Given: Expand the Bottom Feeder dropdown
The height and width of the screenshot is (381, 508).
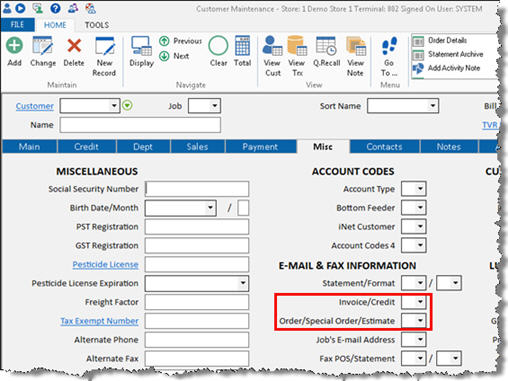Looking at the screenshot, I should pos(420,208).
